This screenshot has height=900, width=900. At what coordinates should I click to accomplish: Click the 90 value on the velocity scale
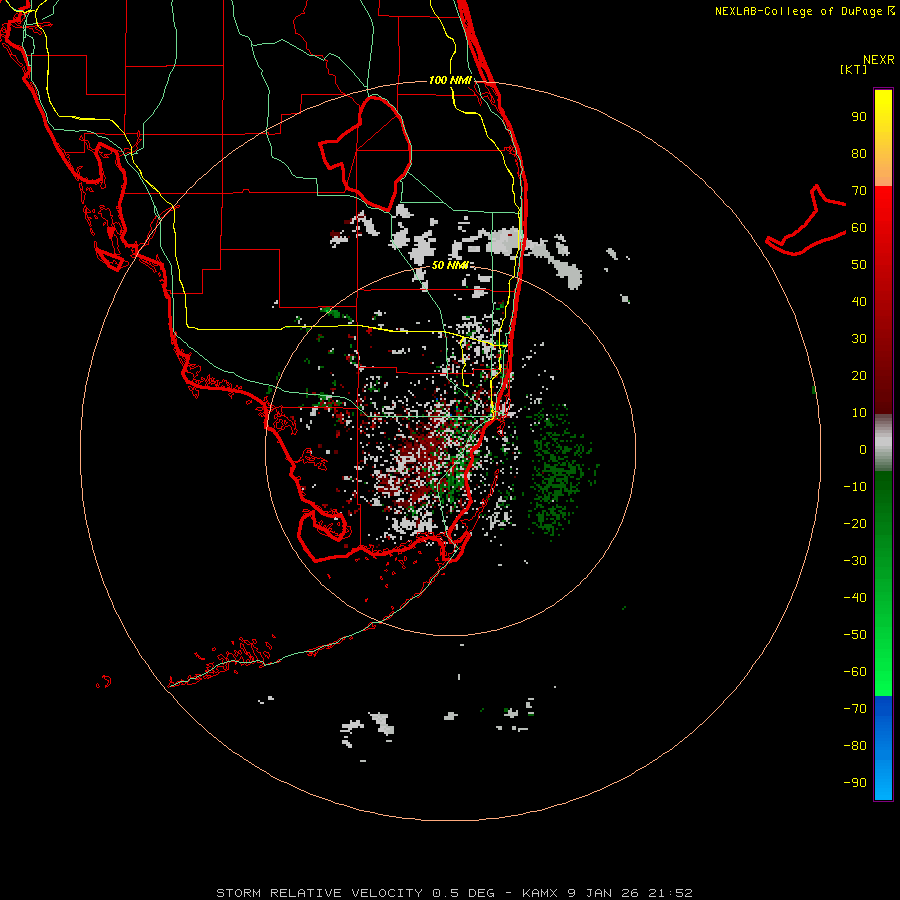(x=859, y=117)
